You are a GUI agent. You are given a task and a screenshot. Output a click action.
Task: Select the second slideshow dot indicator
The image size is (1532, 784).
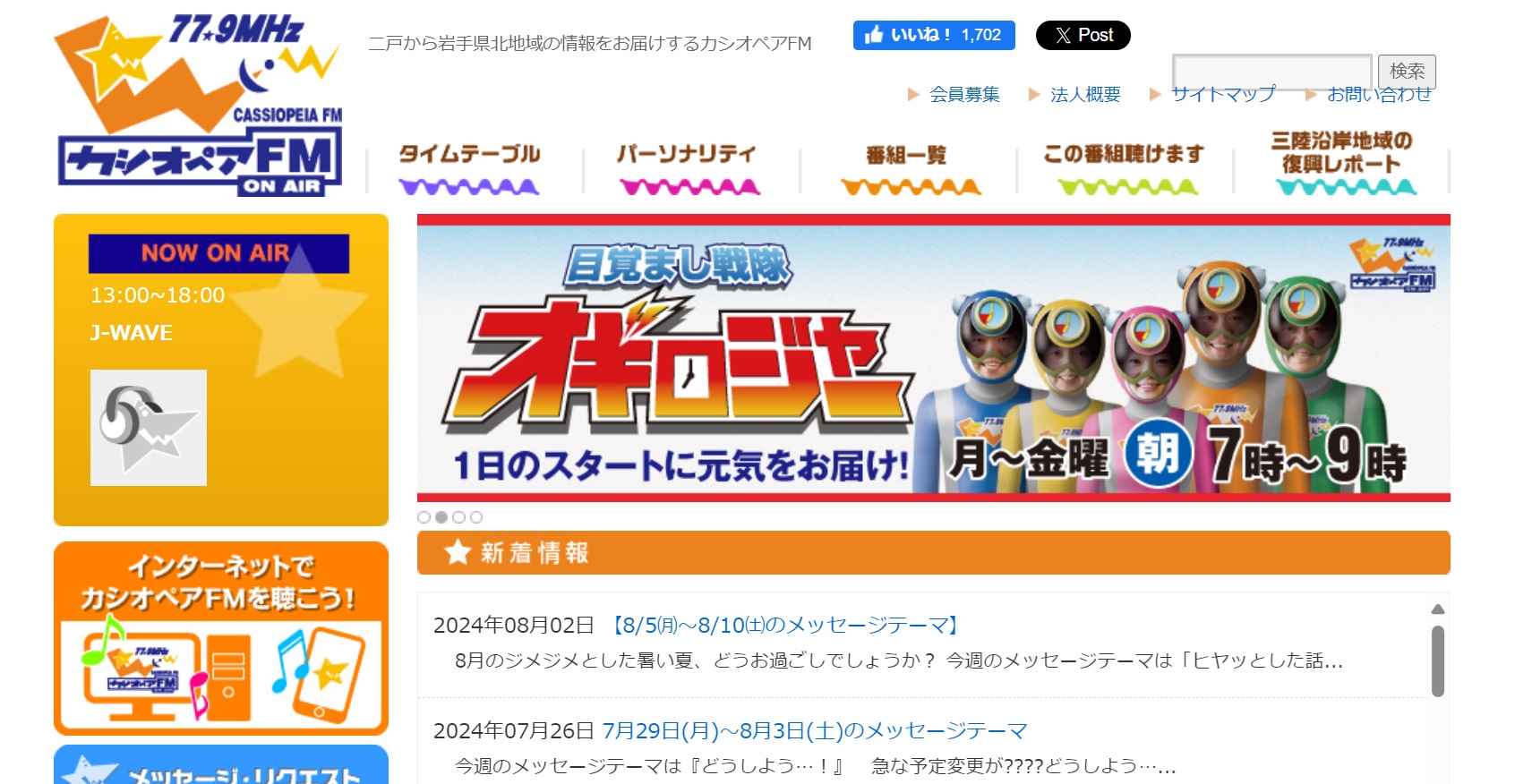[441, 517]
